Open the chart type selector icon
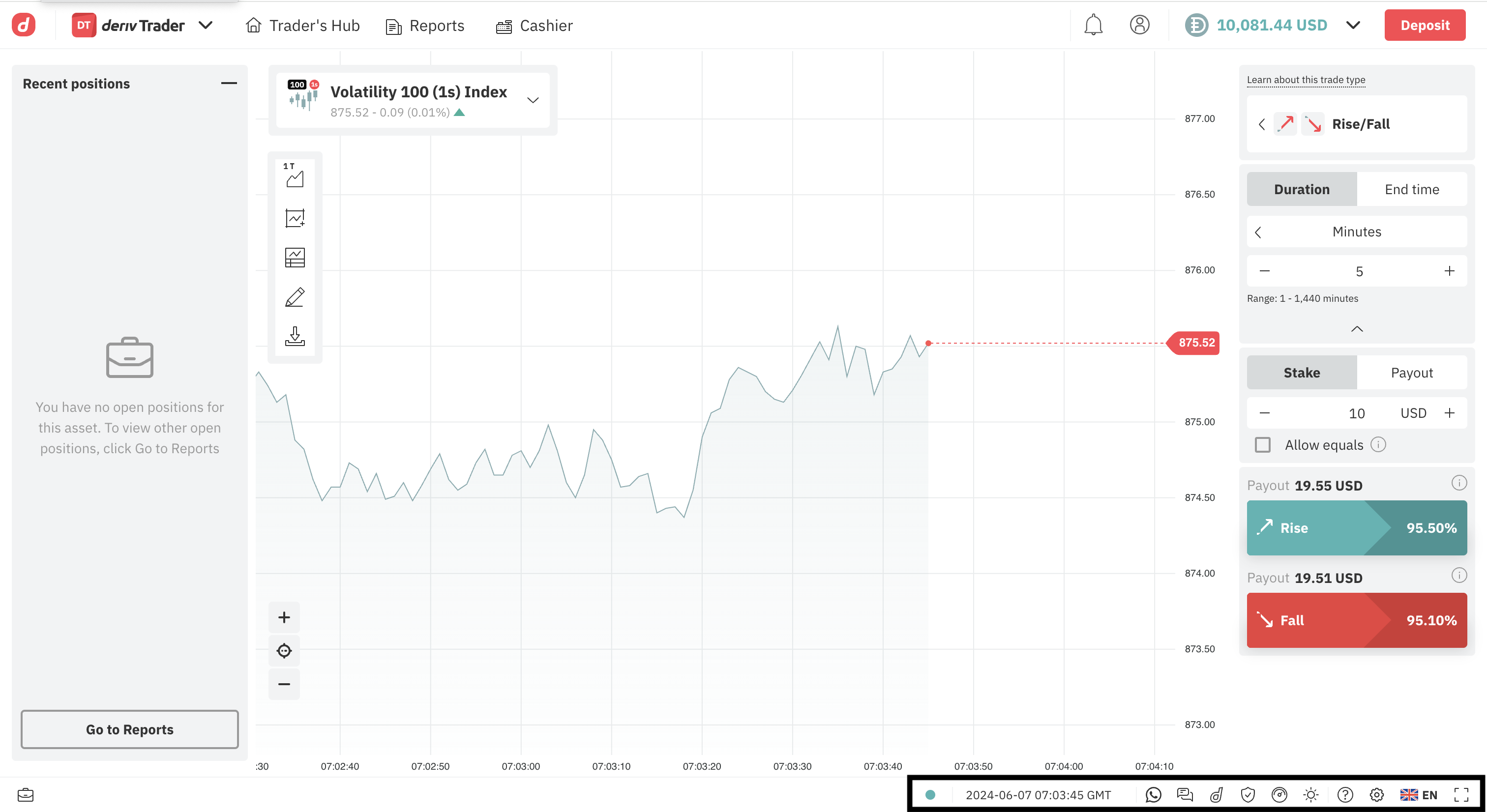Screen dimensions: 1487x812 point(295,175)
